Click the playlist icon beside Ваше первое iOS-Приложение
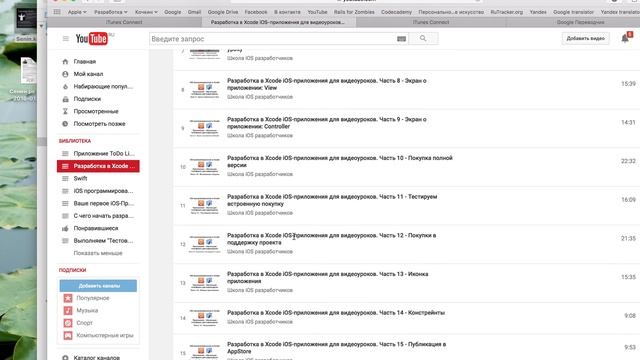Screen dimensions: 640x360 [x=65, y=203]
